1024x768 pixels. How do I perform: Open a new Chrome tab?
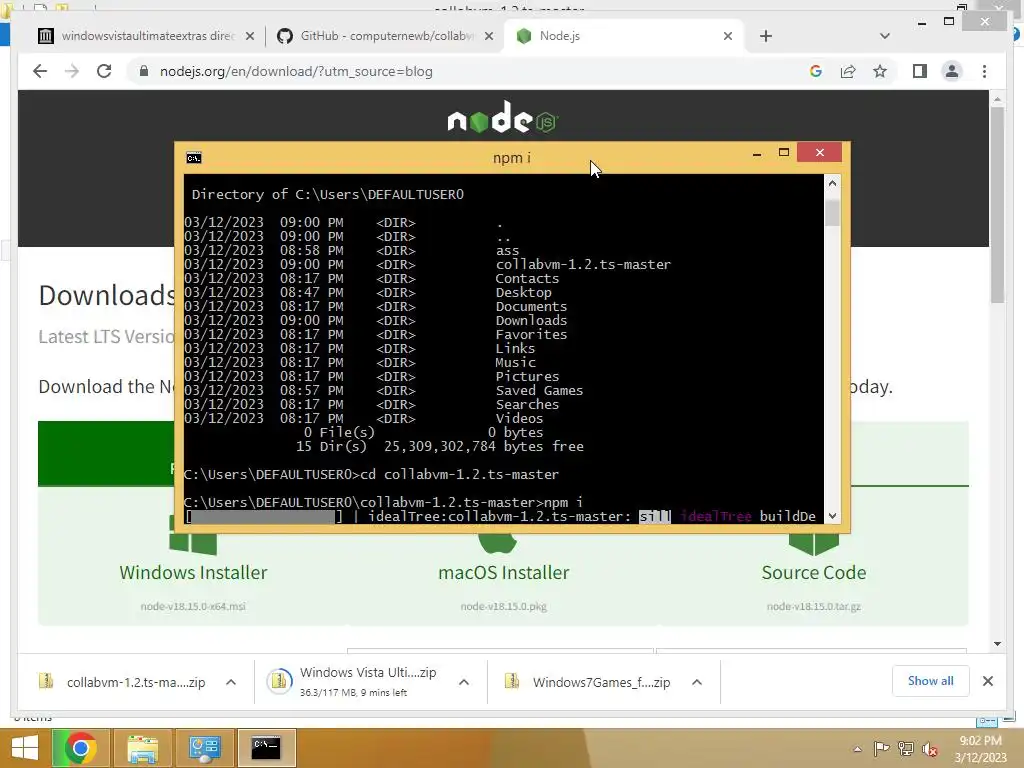[766, 36]
